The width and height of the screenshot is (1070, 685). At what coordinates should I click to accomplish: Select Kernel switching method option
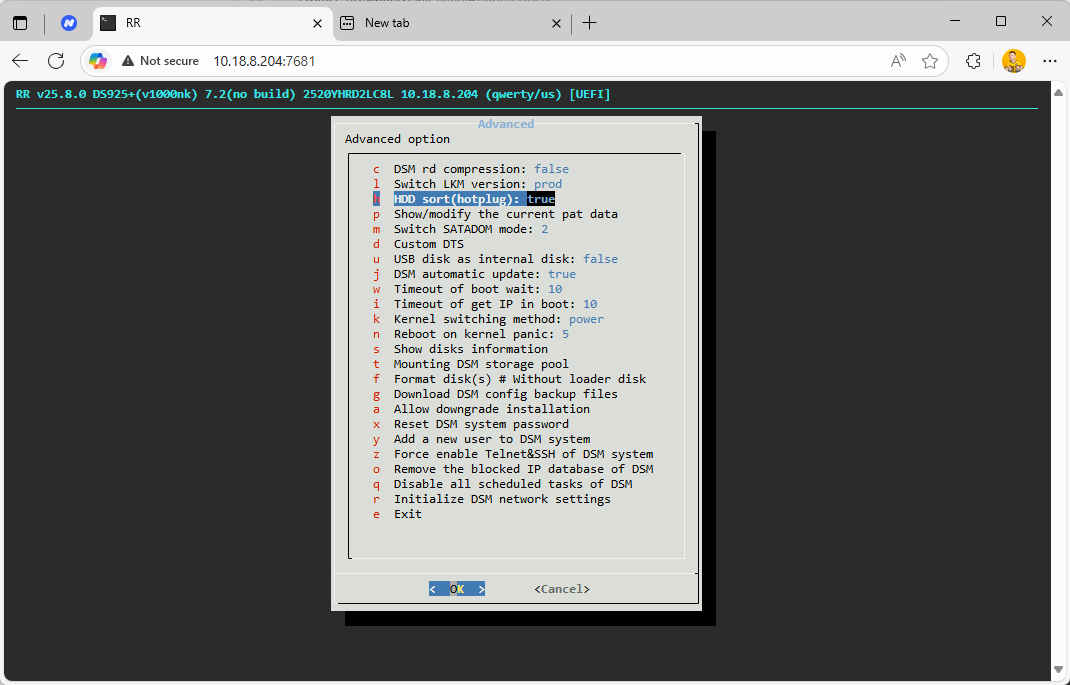click(x=489, y=319)
